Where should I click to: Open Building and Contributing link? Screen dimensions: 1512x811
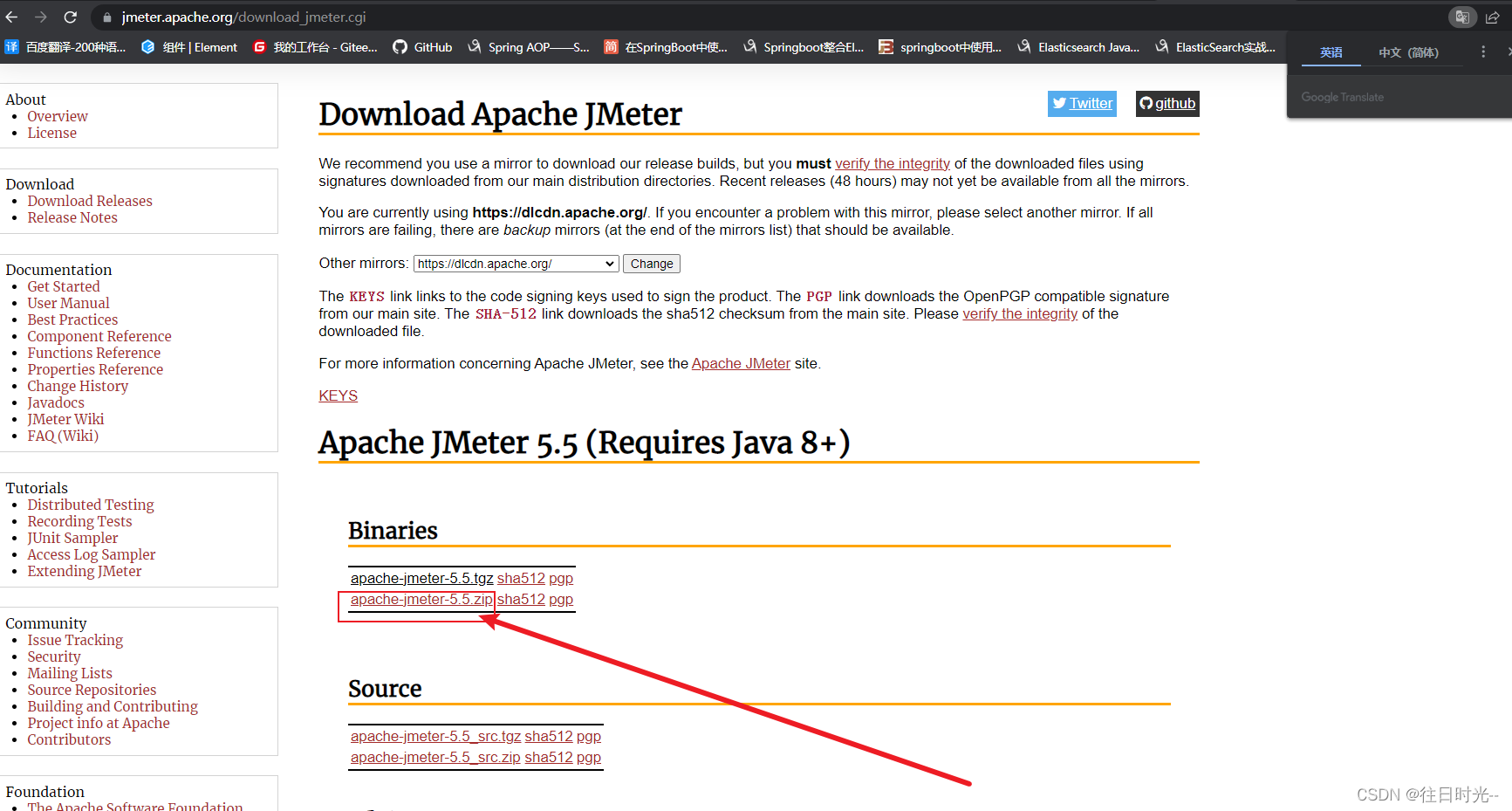113,706
